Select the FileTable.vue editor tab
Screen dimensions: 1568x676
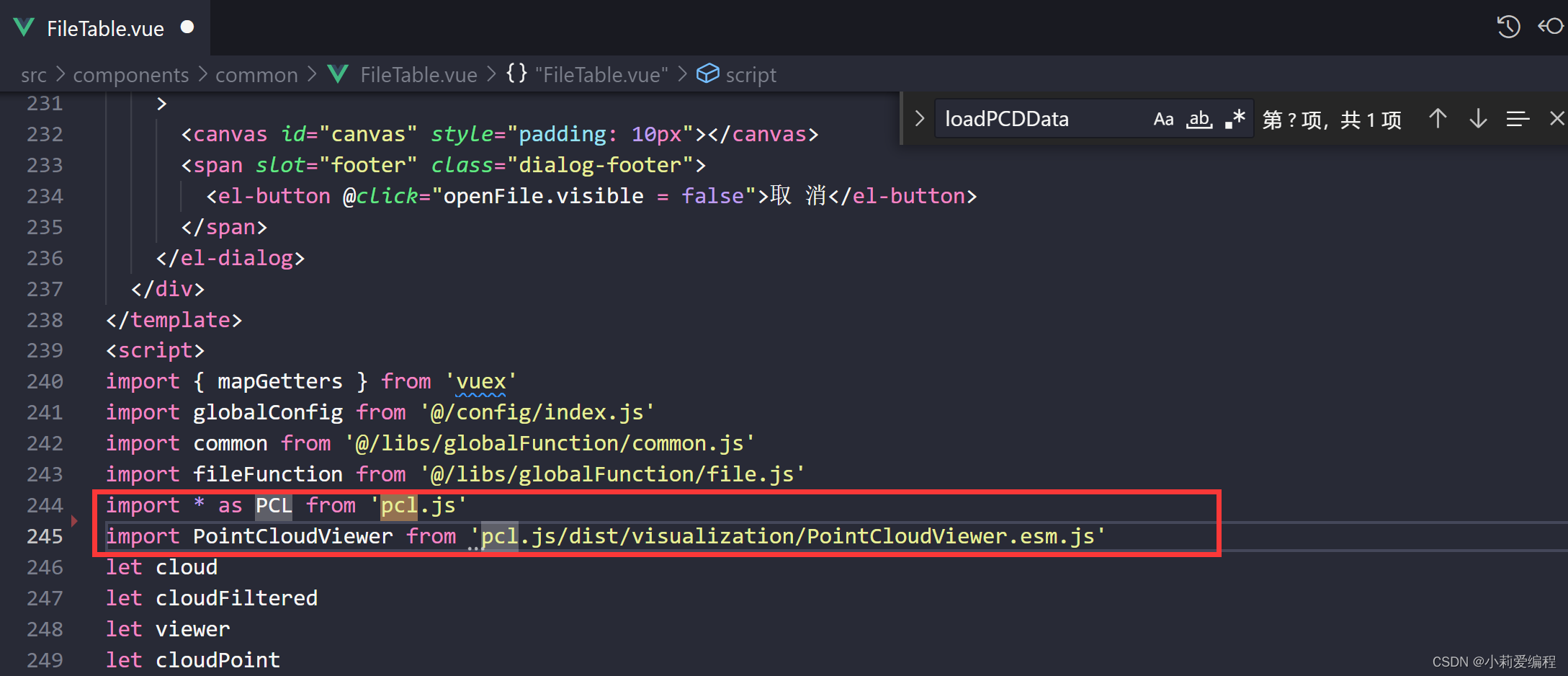(x=105, y=28)
